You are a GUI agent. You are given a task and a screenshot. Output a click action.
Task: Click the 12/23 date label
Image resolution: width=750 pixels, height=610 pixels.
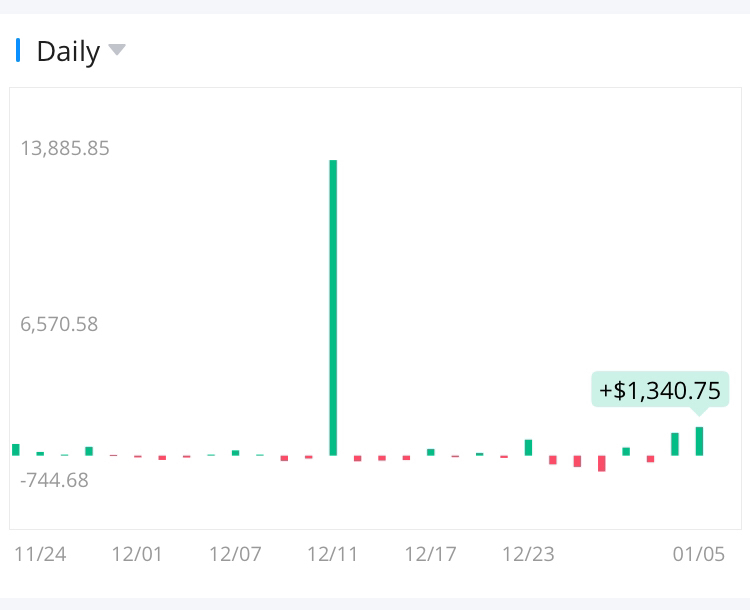click(x=528, y=554)
